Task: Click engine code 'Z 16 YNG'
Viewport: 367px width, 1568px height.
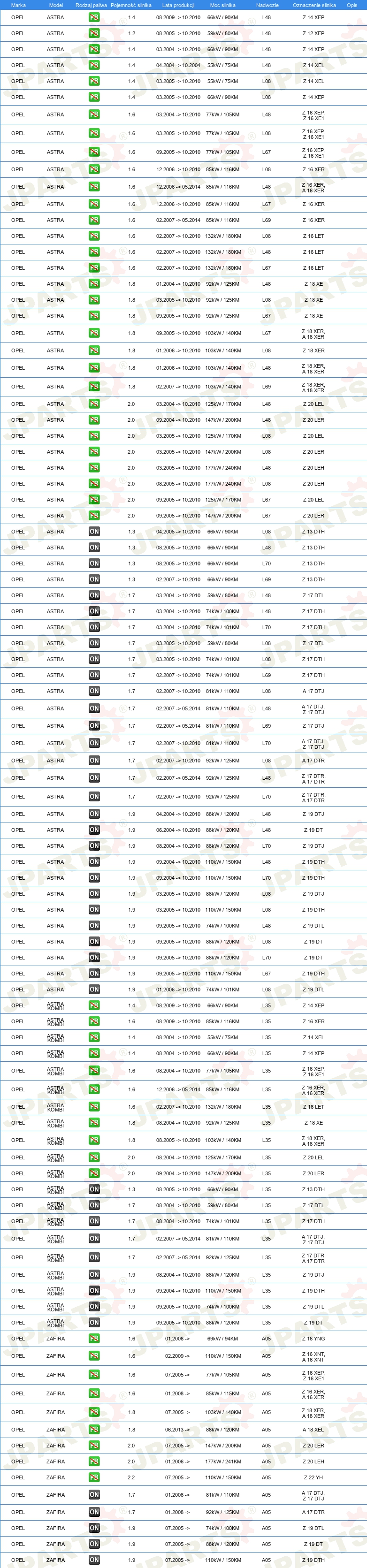Action: pos(313,1339)
